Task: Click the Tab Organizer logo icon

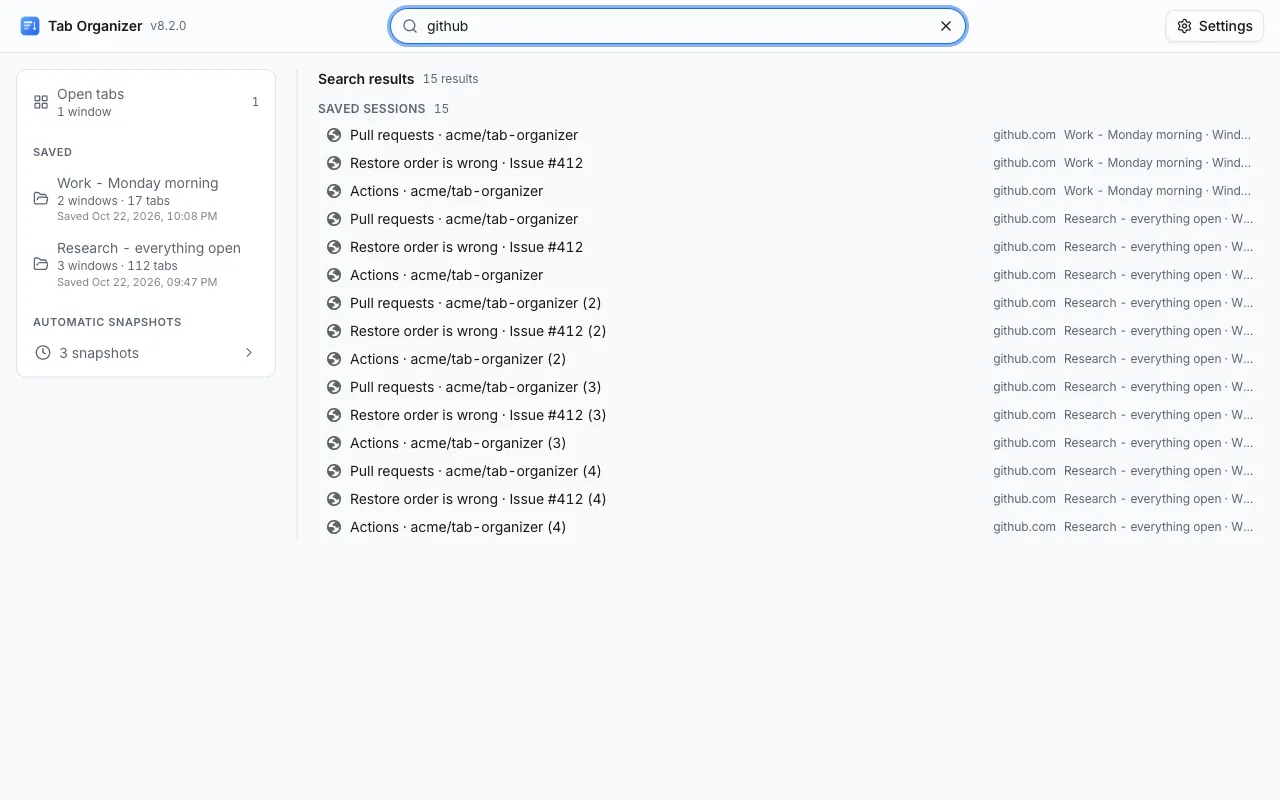Action: point(30,26)
